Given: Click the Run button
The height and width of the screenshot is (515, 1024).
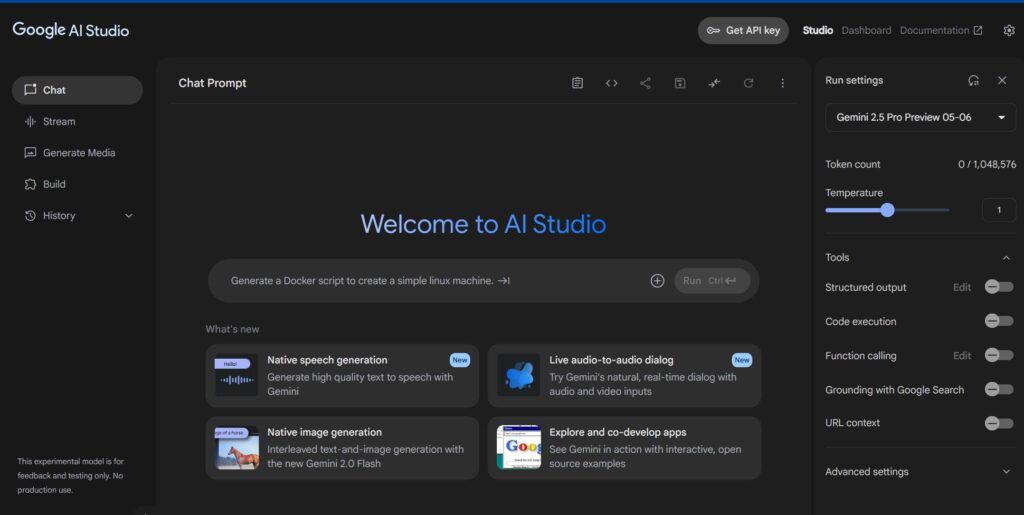Looking at the screenshot, I should click(x=712, y=281).
